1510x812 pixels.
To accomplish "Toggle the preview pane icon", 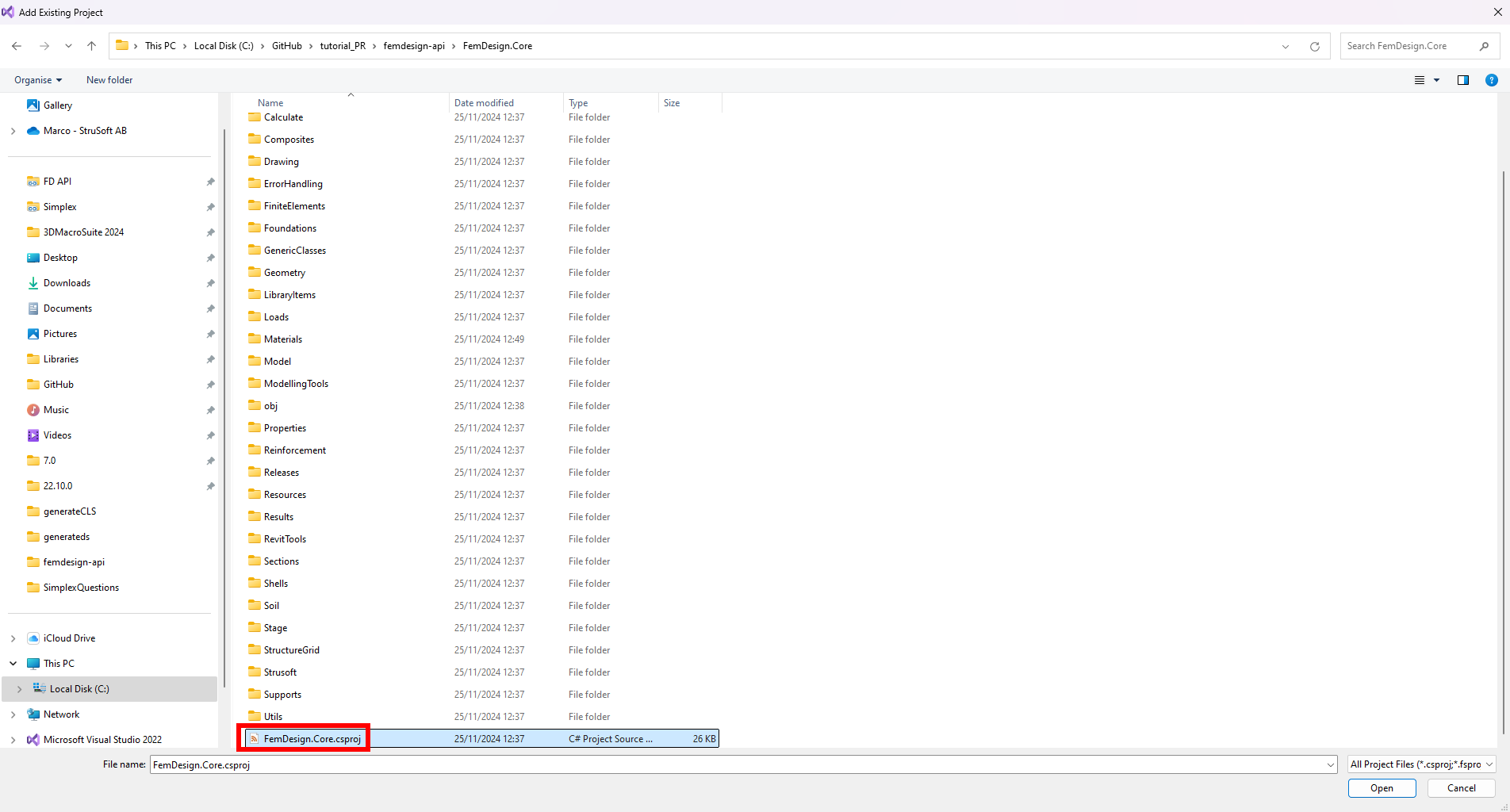I will coord(1462,80).
